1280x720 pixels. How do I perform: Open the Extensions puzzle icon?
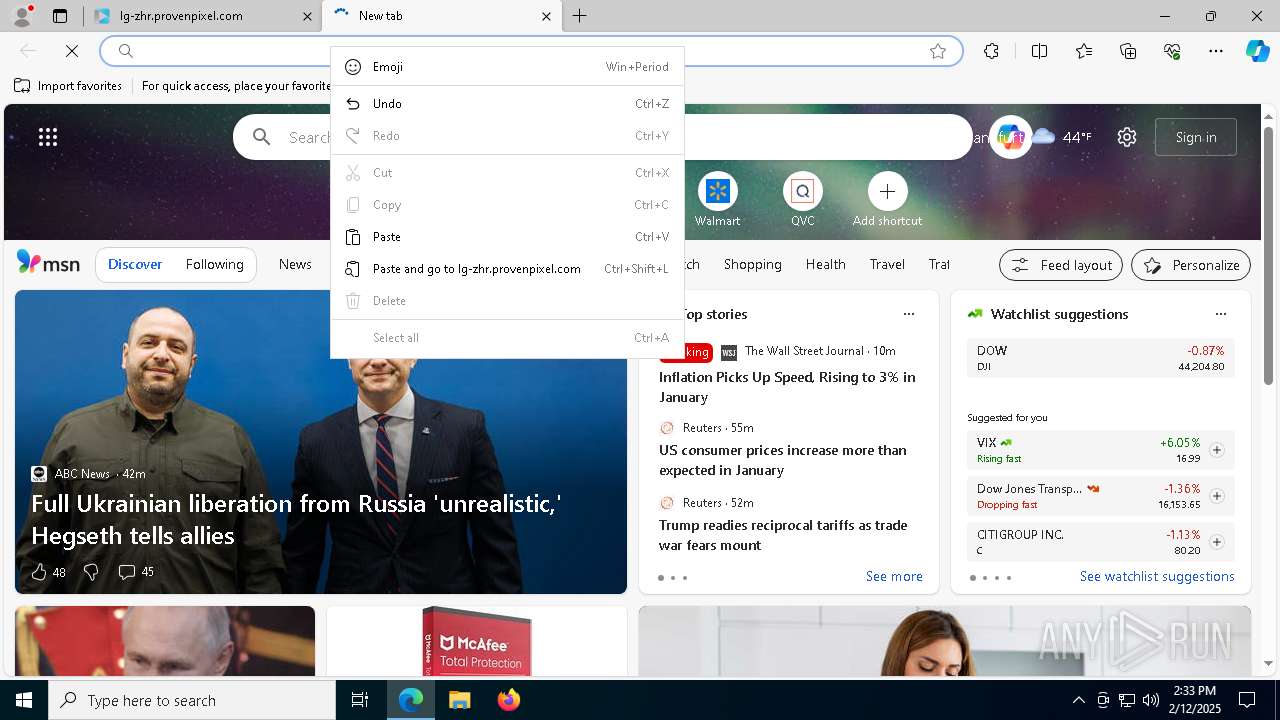point(991,51)
